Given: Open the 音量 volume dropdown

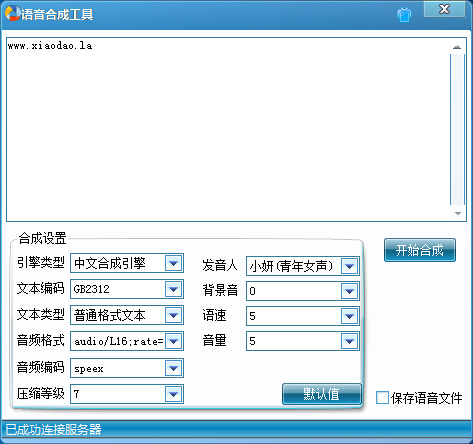Looking at the screenshot, I should (x=349, y=341).
